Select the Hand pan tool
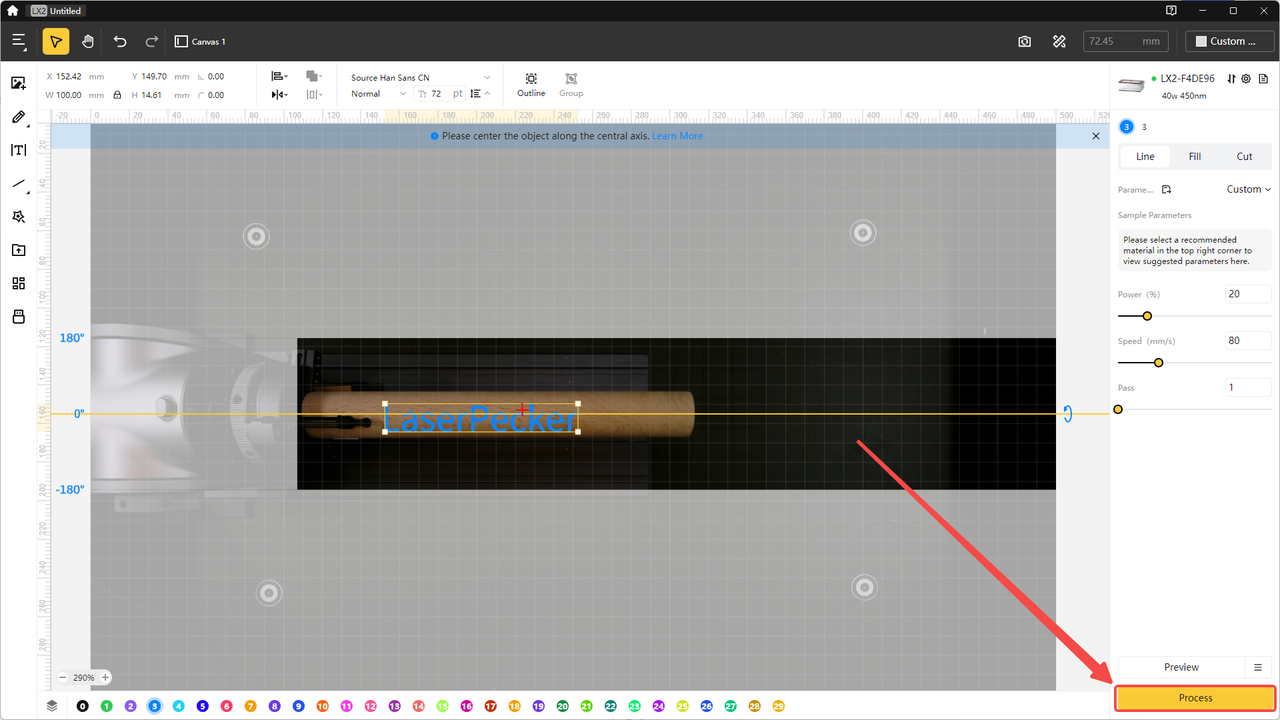 pyautogui.click(x=88, y=41)
